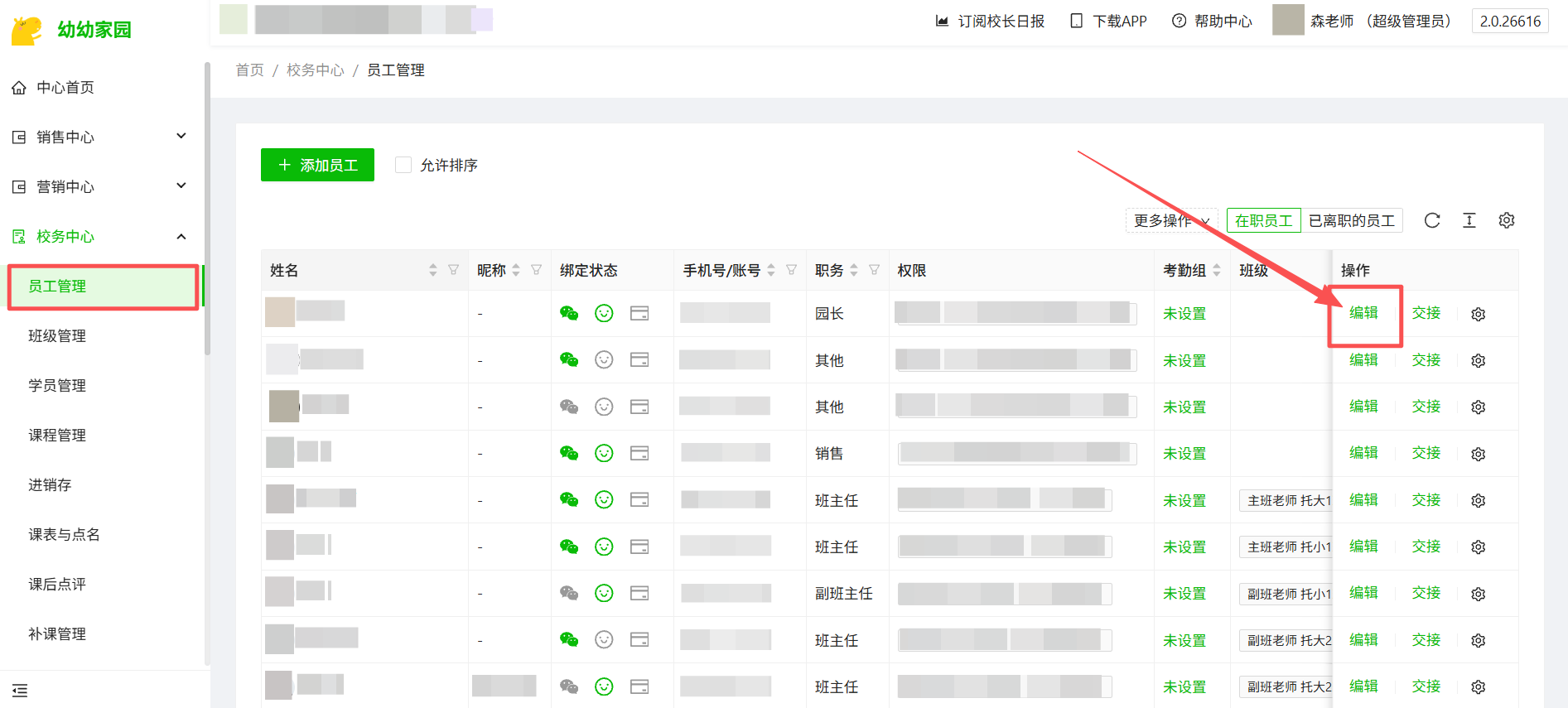Collapse sidebar using bottom menu icon
The height and width of the screenshot is (708, 1568).
[x=20, y=690]
